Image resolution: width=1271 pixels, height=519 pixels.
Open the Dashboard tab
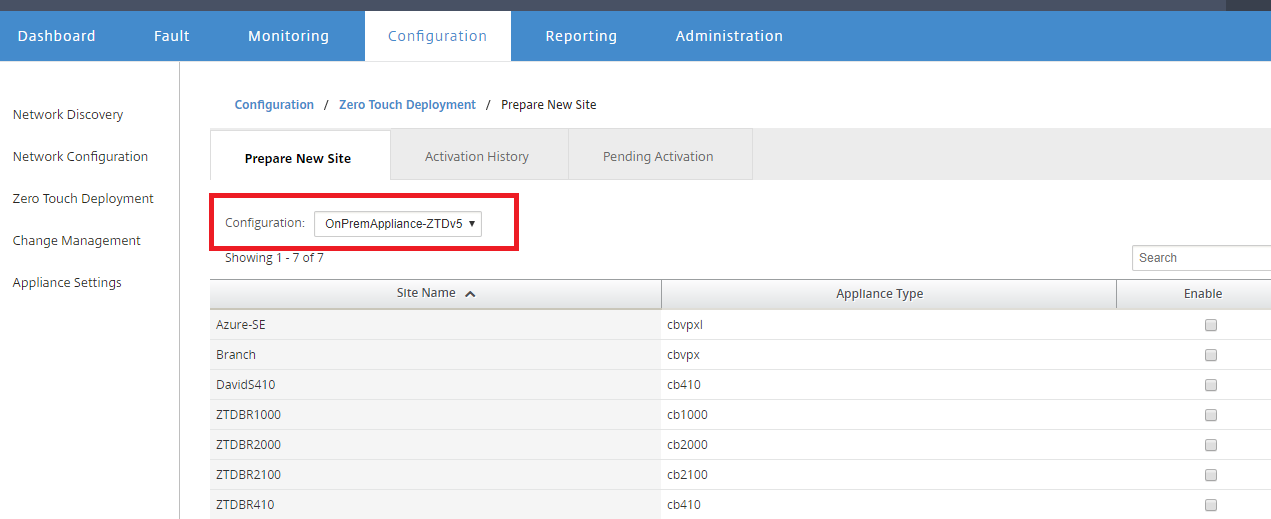(x=57, y=36)
